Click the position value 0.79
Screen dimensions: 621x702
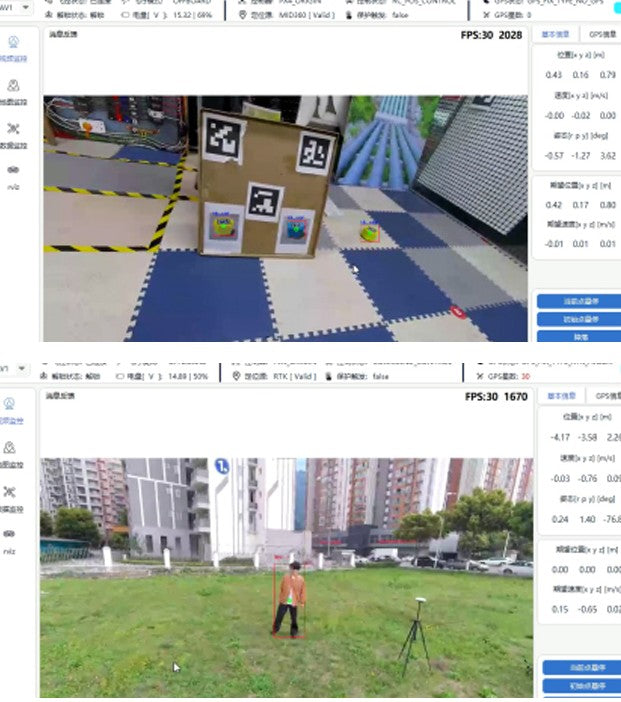coord(608,75)
